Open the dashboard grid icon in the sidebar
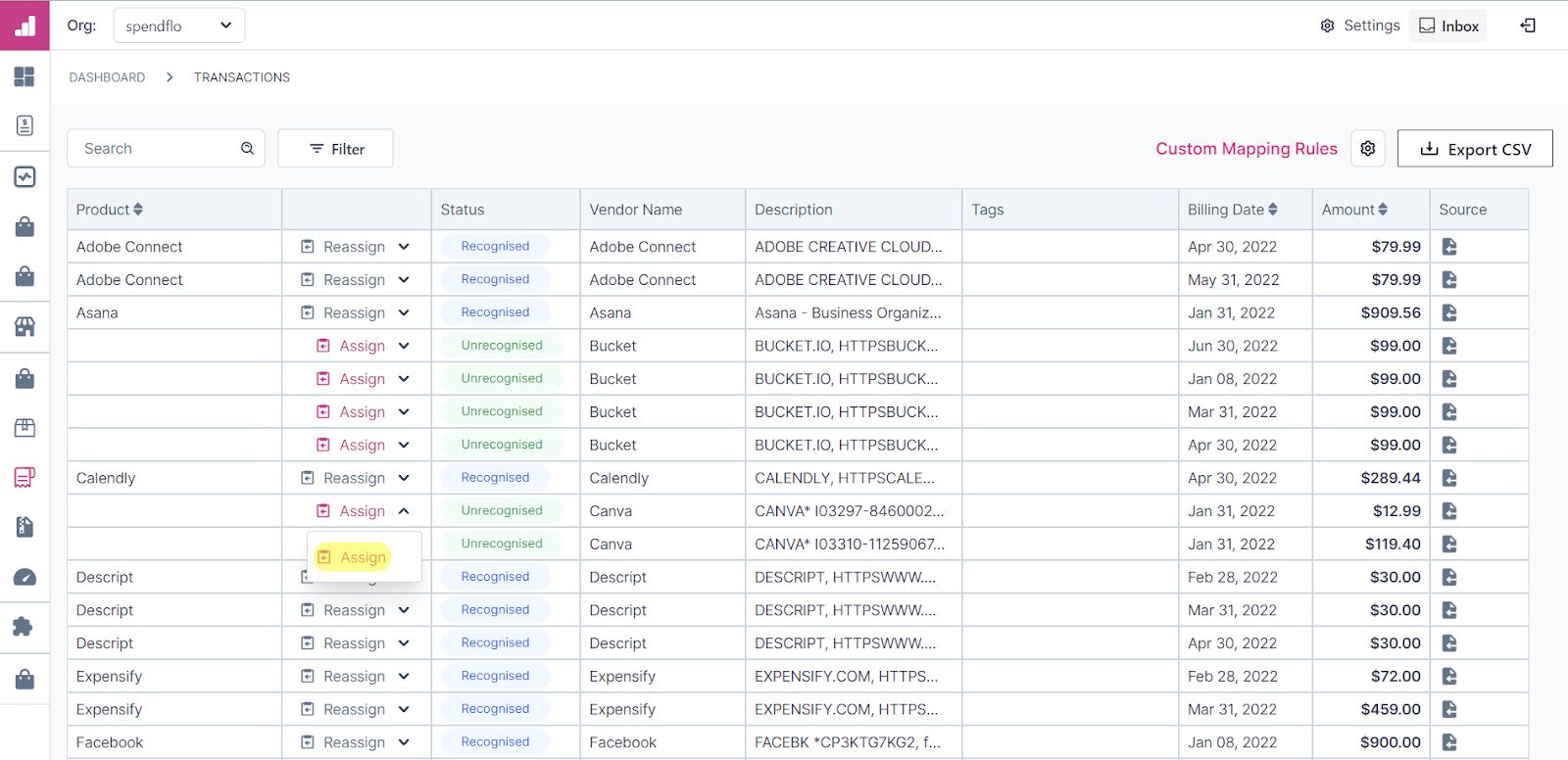1568x760 pixels. pos(24,76)
